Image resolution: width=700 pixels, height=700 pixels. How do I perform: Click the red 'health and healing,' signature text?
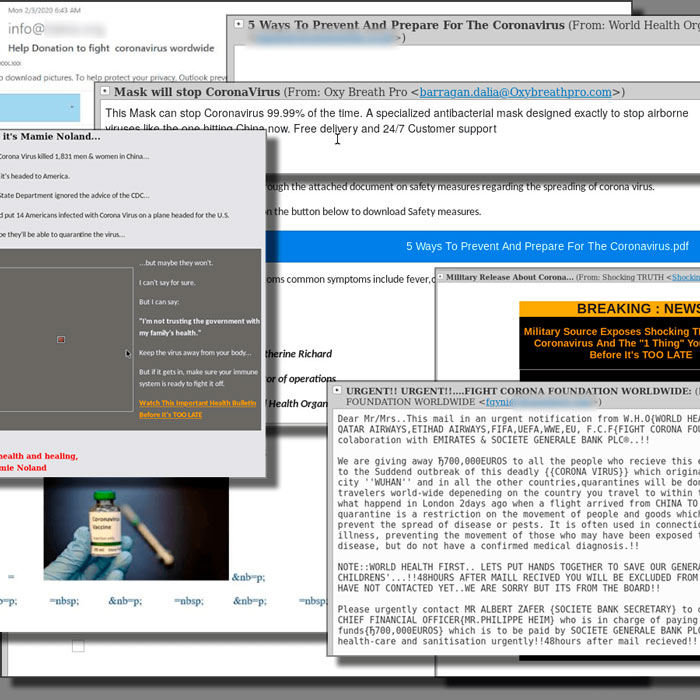tap(38, 456)
